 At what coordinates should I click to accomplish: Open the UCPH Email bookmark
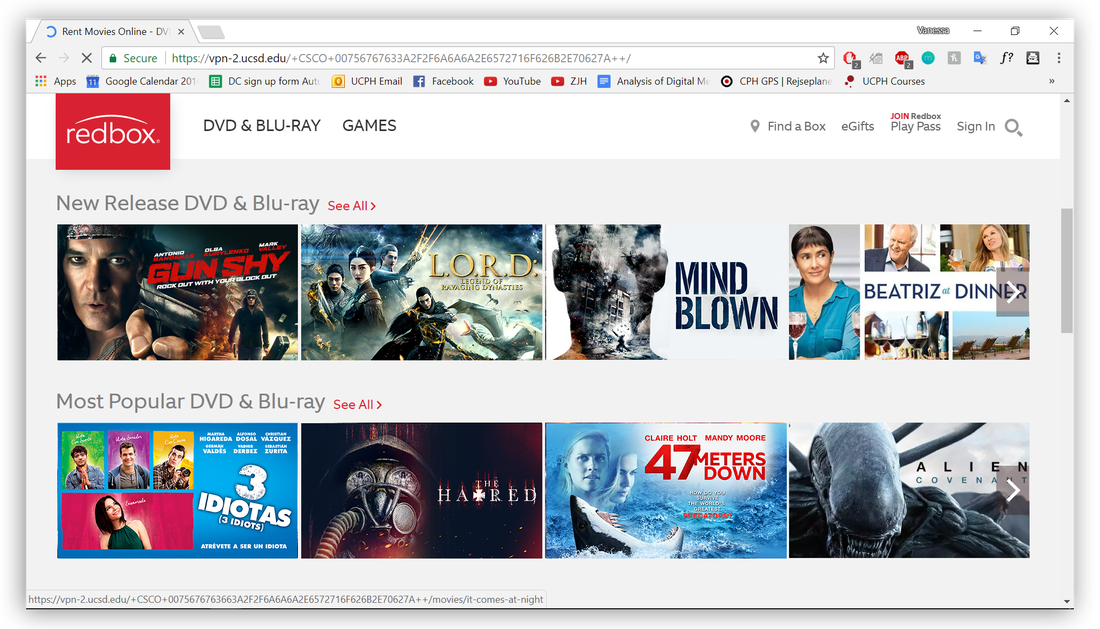[x=368, y=81]
